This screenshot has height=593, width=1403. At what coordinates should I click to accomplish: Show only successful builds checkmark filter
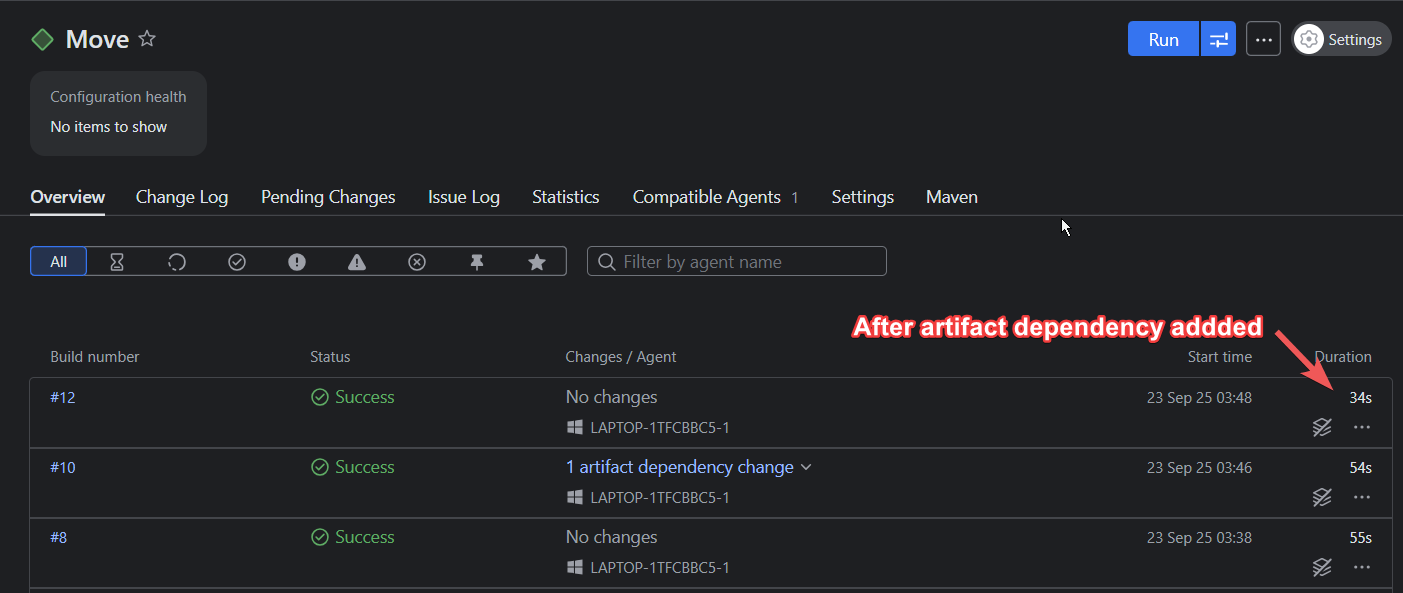[x=237, y=262]
